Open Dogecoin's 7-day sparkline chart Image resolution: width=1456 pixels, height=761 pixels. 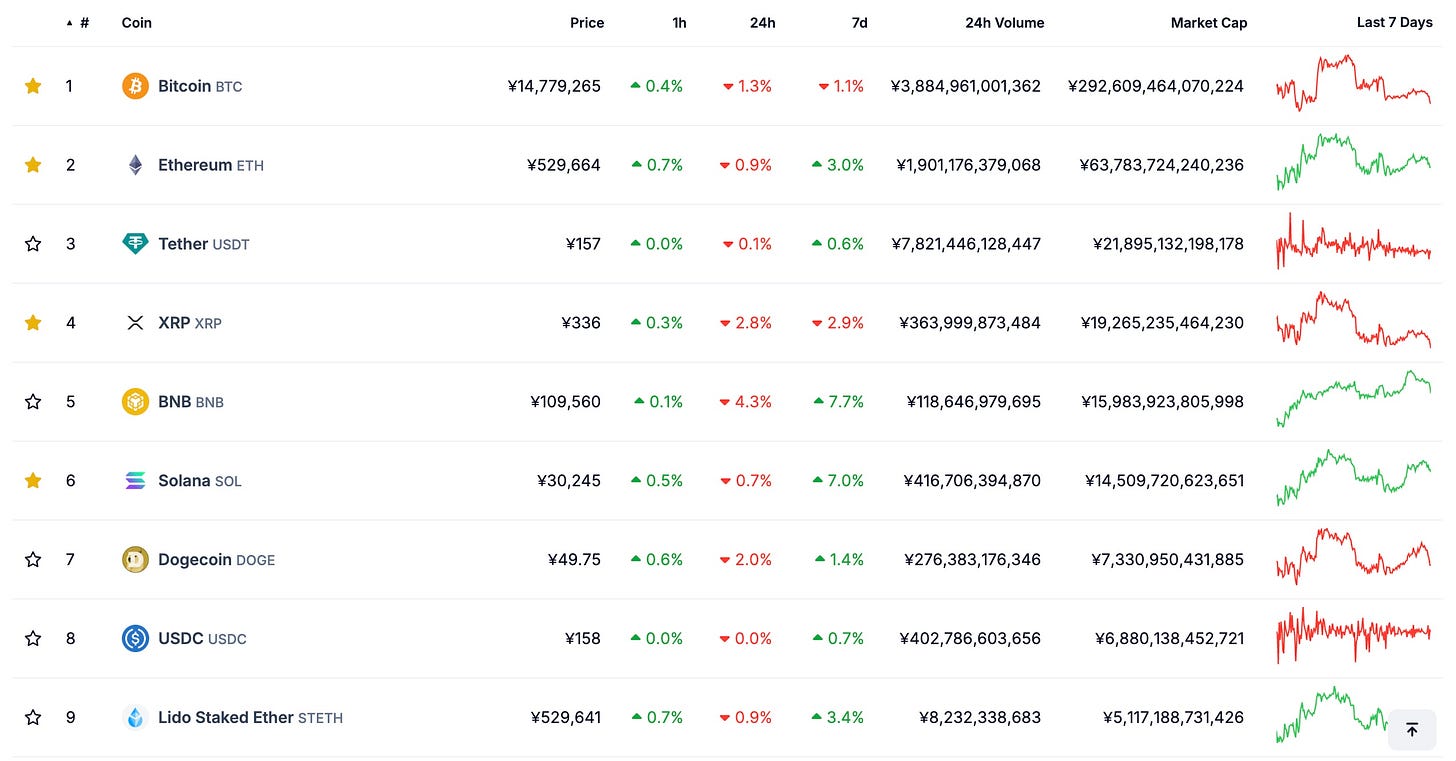tap(1353, 557)
